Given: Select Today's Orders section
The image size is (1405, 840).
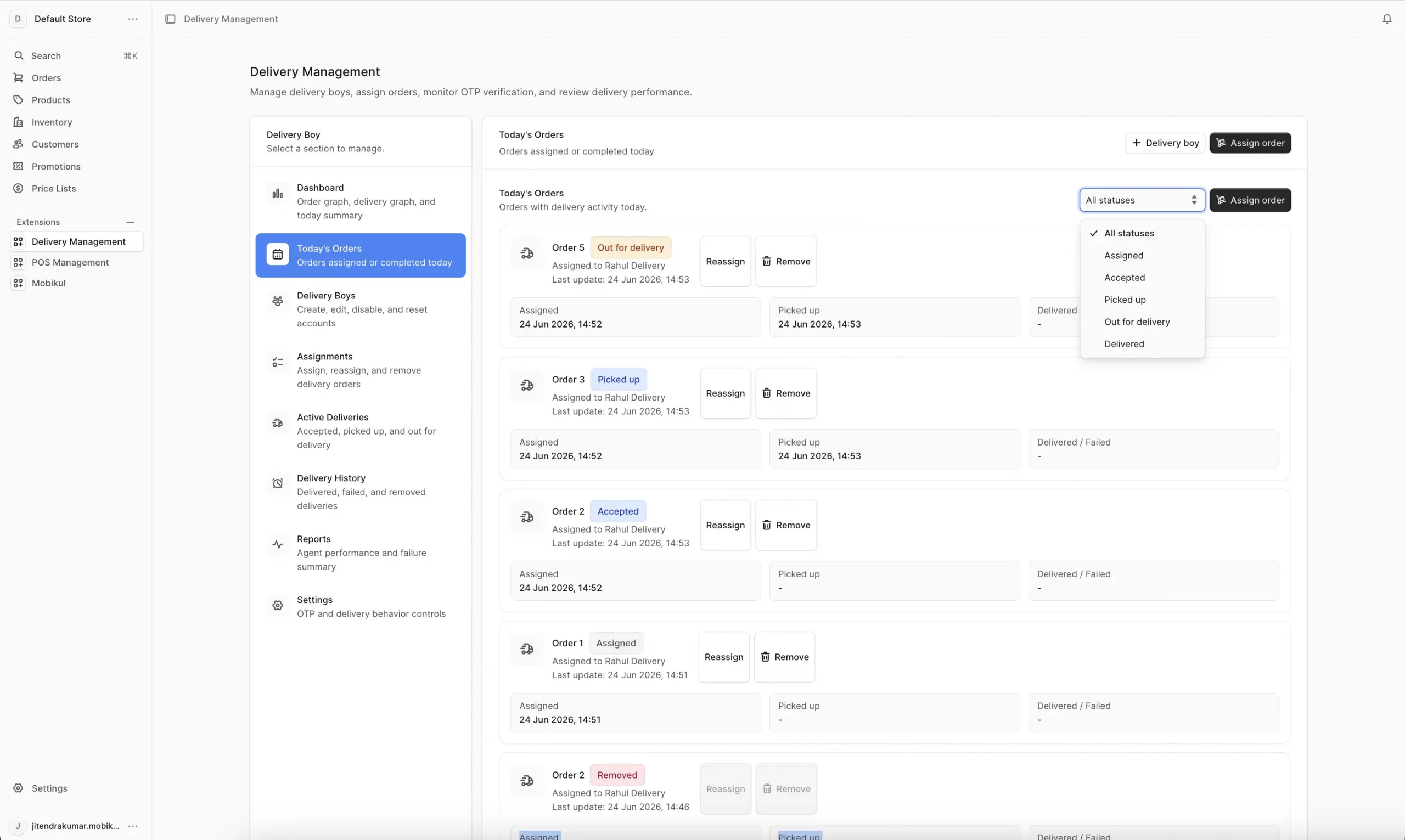Looking at the screenshot, I should click(x=361, y=255).
